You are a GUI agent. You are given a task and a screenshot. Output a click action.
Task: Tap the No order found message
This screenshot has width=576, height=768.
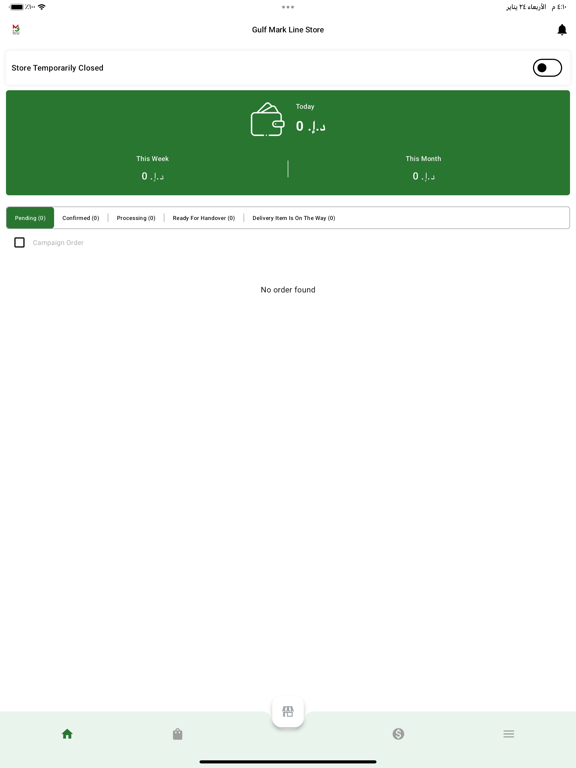[x=288, y=290]
